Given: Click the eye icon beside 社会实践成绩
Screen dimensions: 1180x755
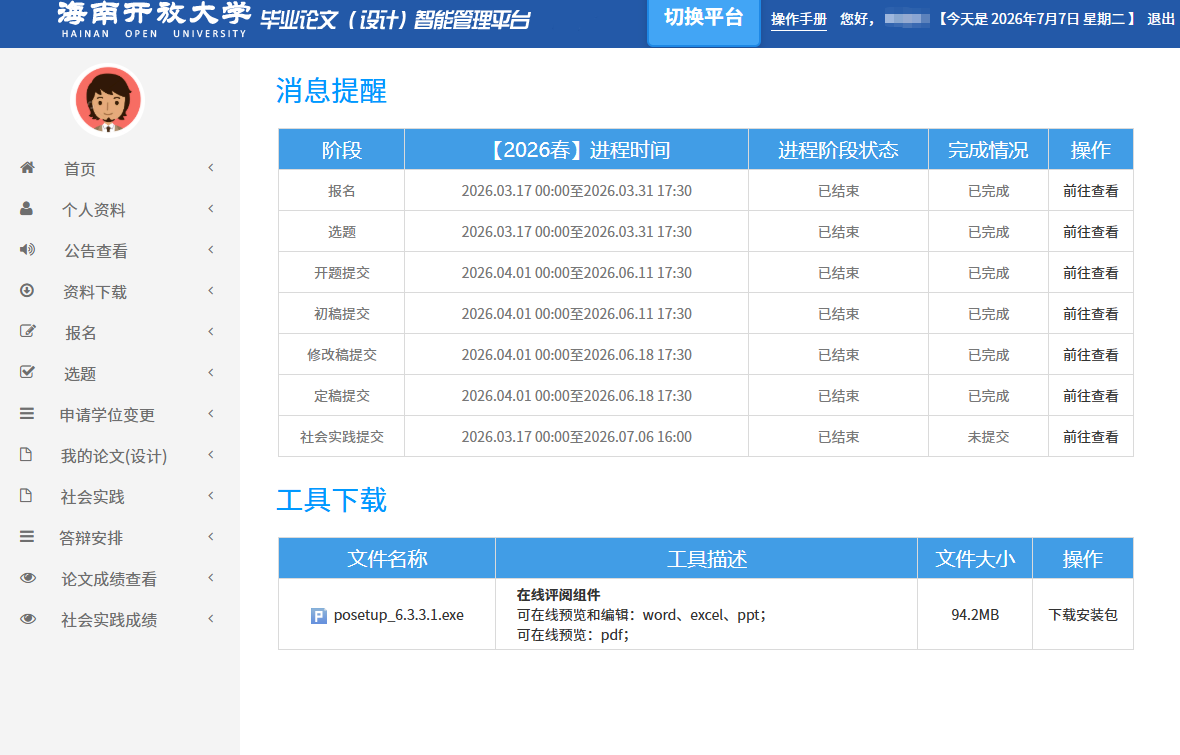Looking at the screenshot, I should pyautogui.click(x=28, y=619).
